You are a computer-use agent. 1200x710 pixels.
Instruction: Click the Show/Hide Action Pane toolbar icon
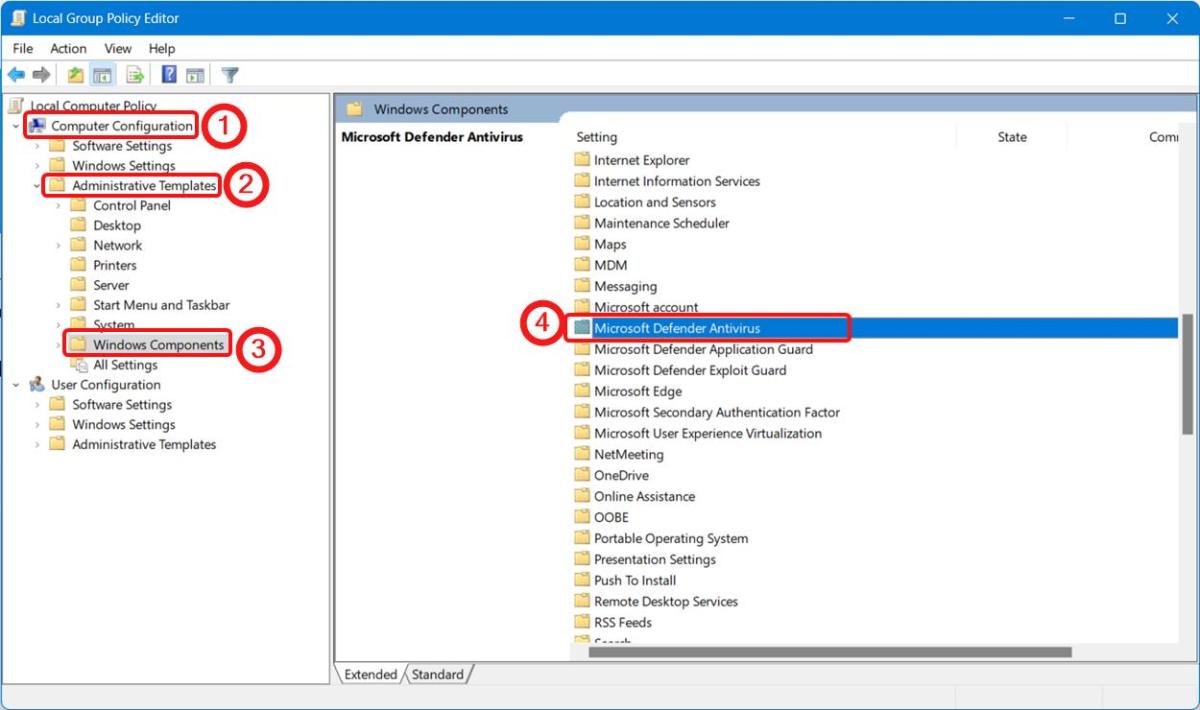pyautogui.click(x=195, y=73)
